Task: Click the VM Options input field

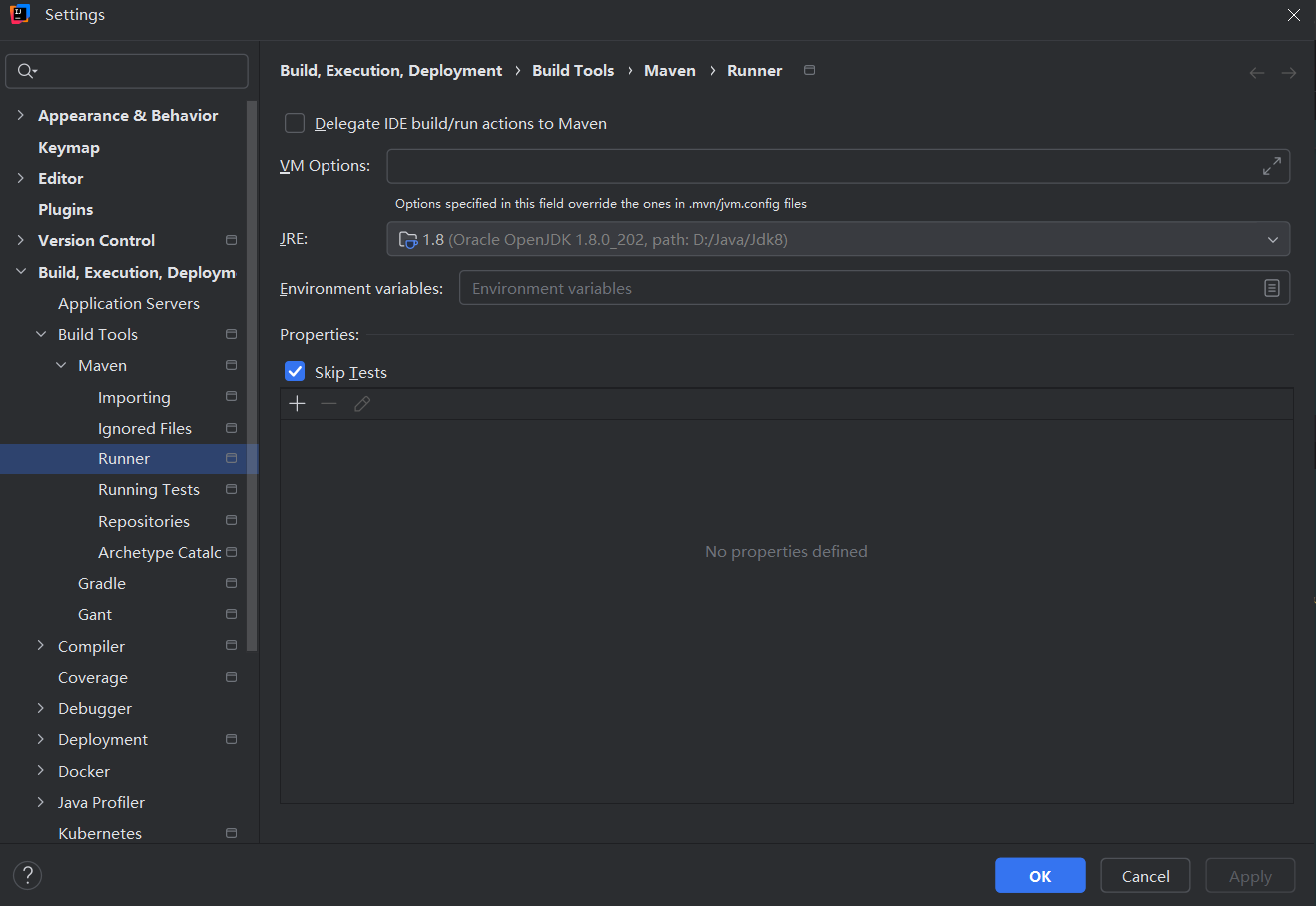Action: pyautogui.click(x=839, y=166)
